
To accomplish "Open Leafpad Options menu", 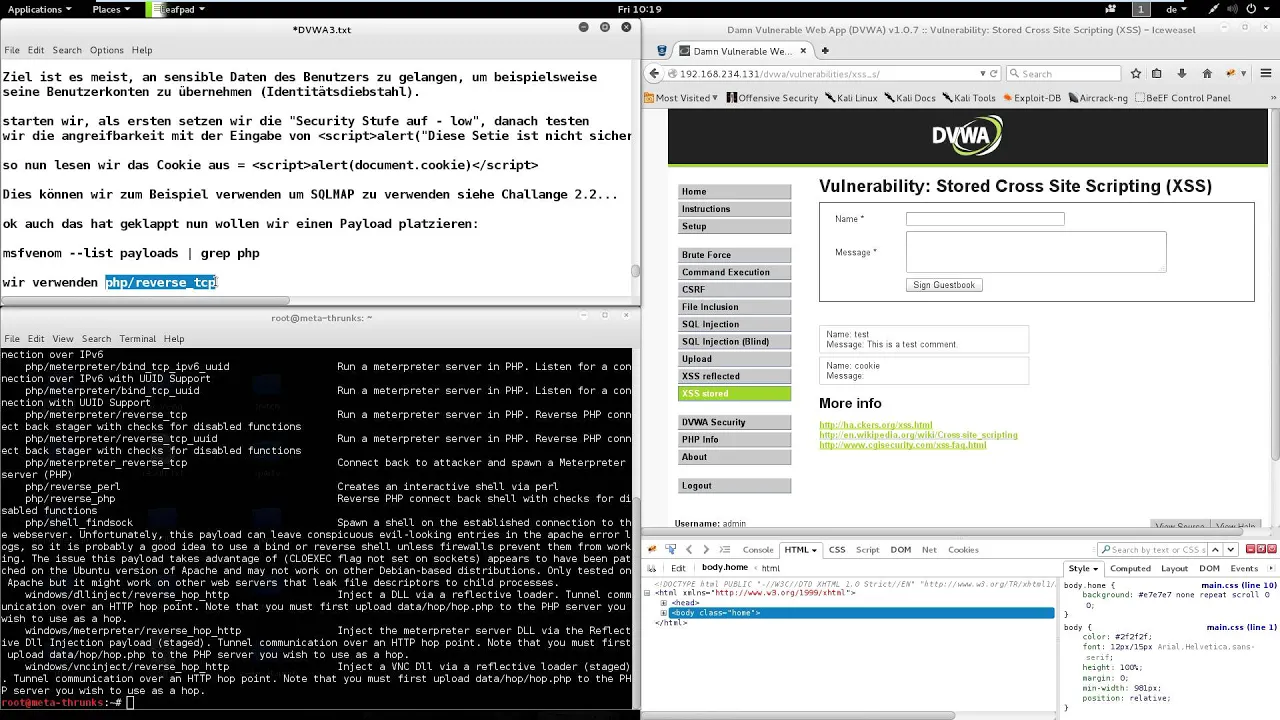I will click(x=107, y=50).
